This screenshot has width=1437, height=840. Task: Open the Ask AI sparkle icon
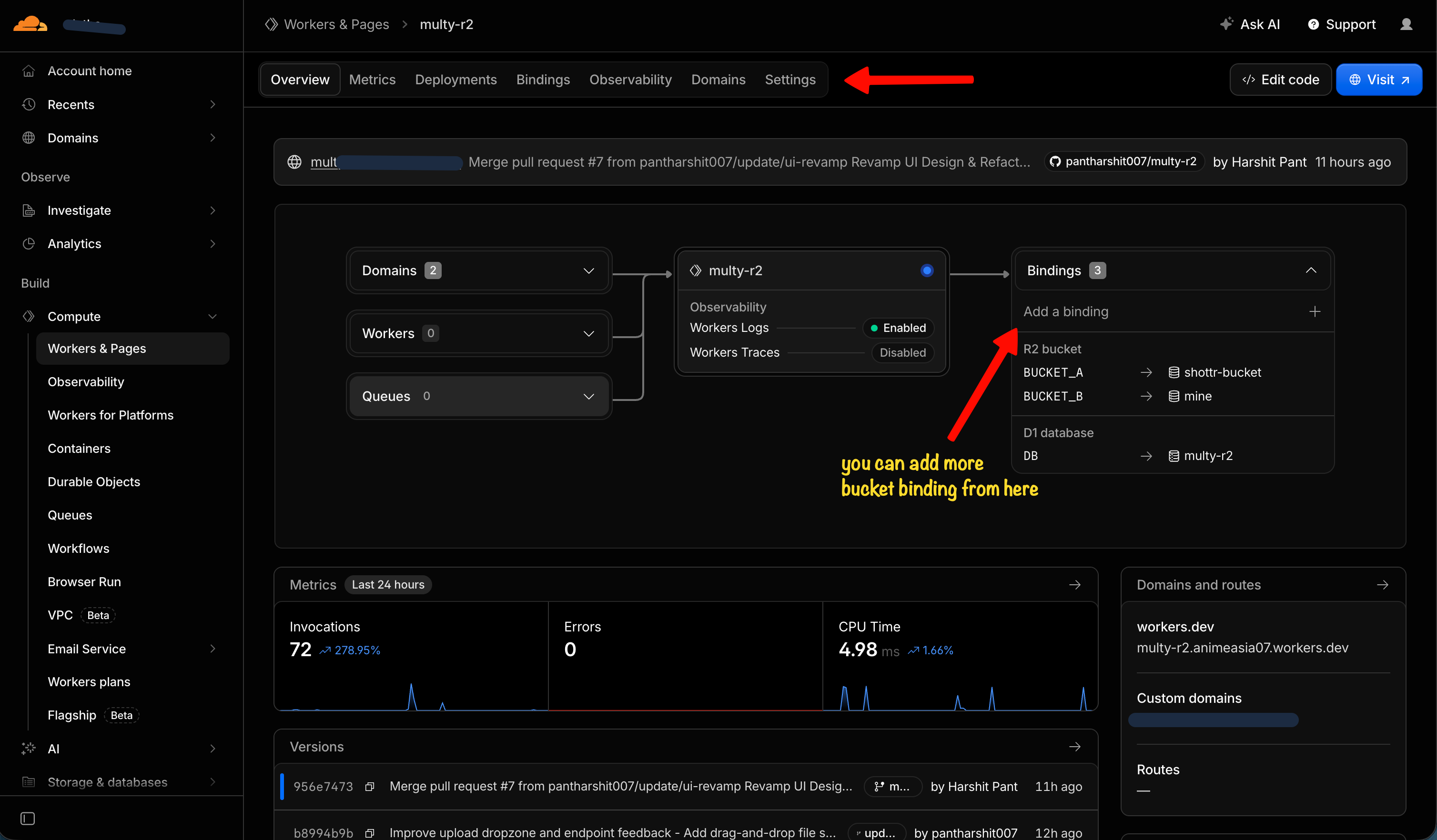[x=1226, y=24]
